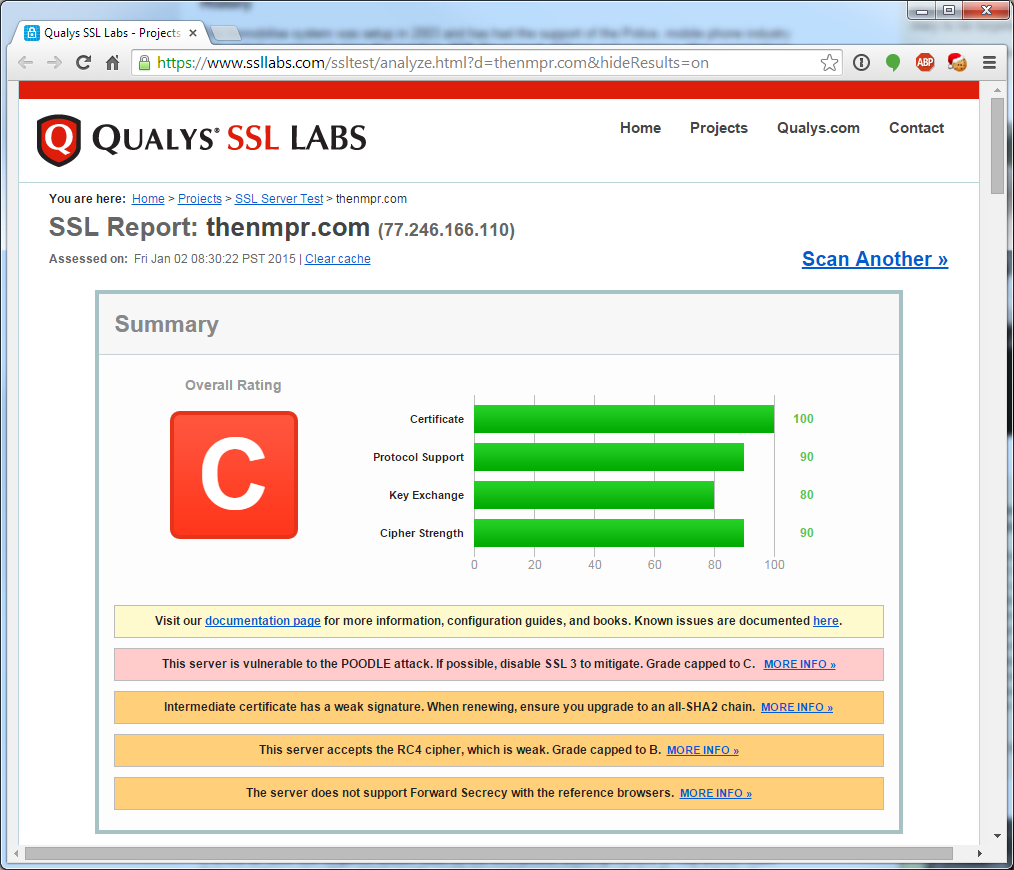Bookmark this page with the star icon

pyautogui.click(x=829, y=63)
